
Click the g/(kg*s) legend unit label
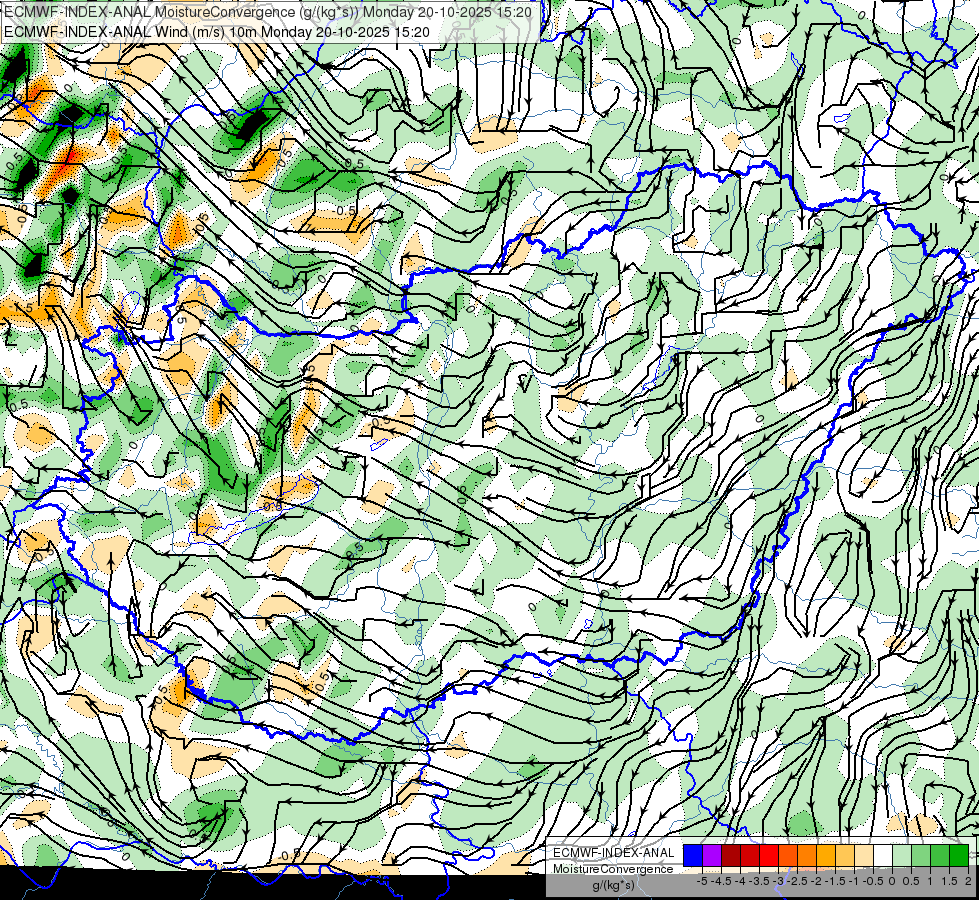coord(614,885)
